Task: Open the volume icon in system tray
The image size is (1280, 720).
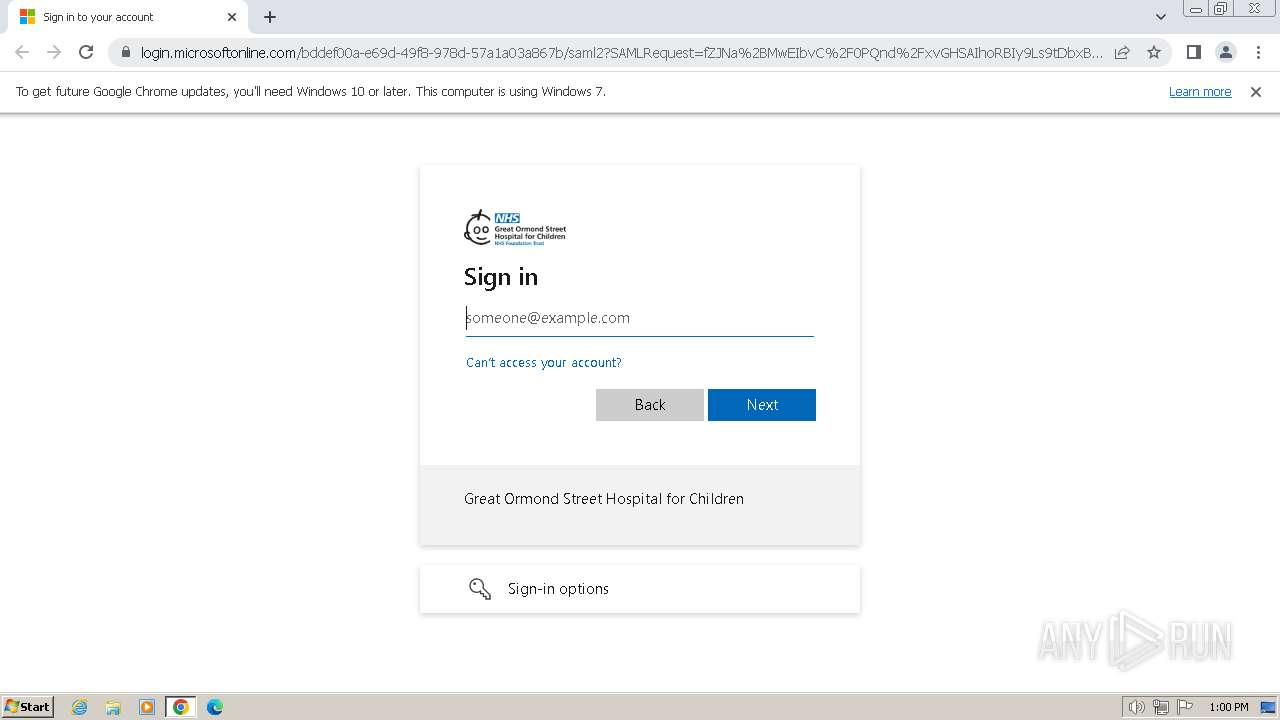Action: pyautogui.click(x=1136, y=707)
